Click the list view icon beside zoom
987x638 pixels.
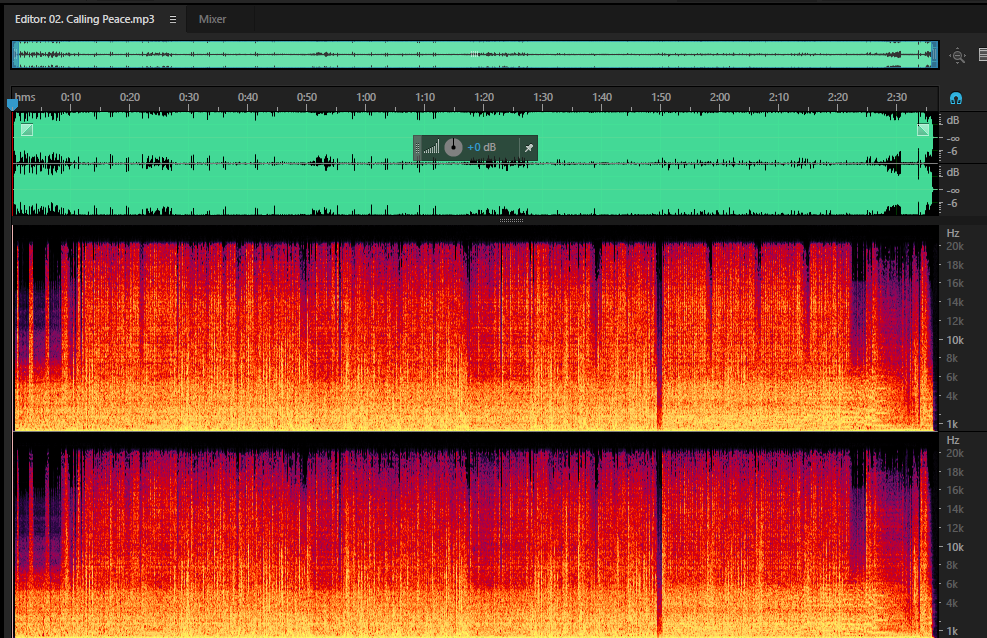(983, 55)
